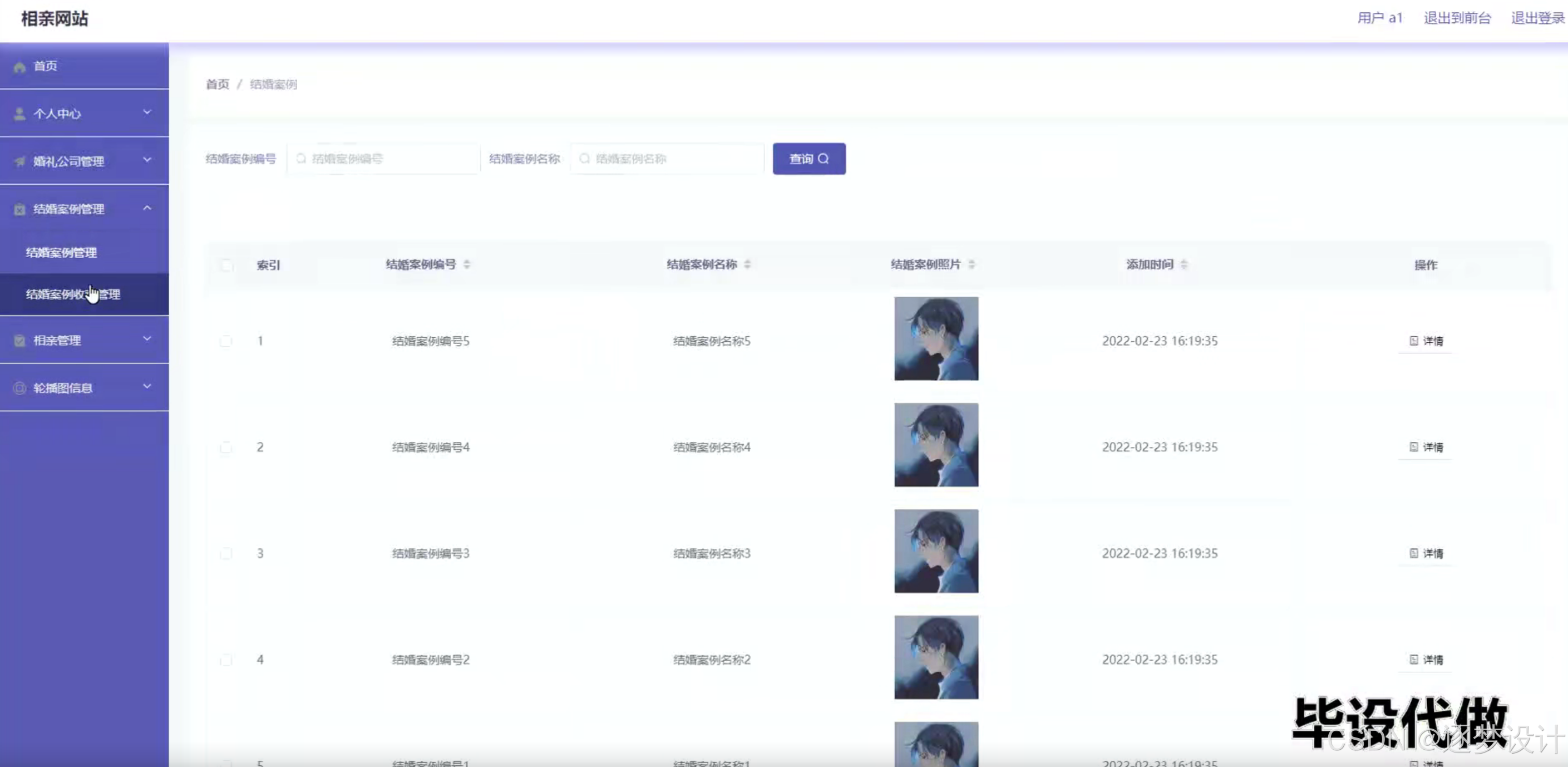Click the icon beside 结婚案例管理 parent menu
Viewport: 1568px width, 767px height.
19,209
